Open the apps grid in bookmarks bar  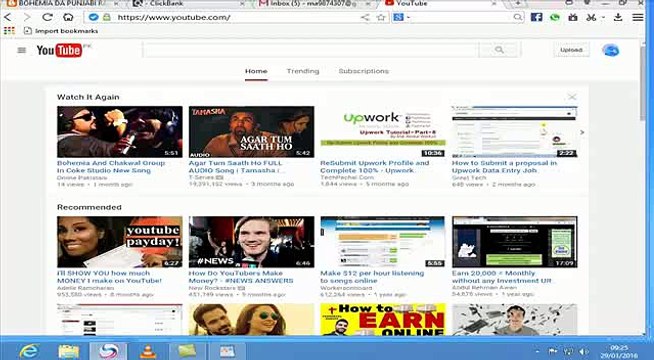pos(9,30)
